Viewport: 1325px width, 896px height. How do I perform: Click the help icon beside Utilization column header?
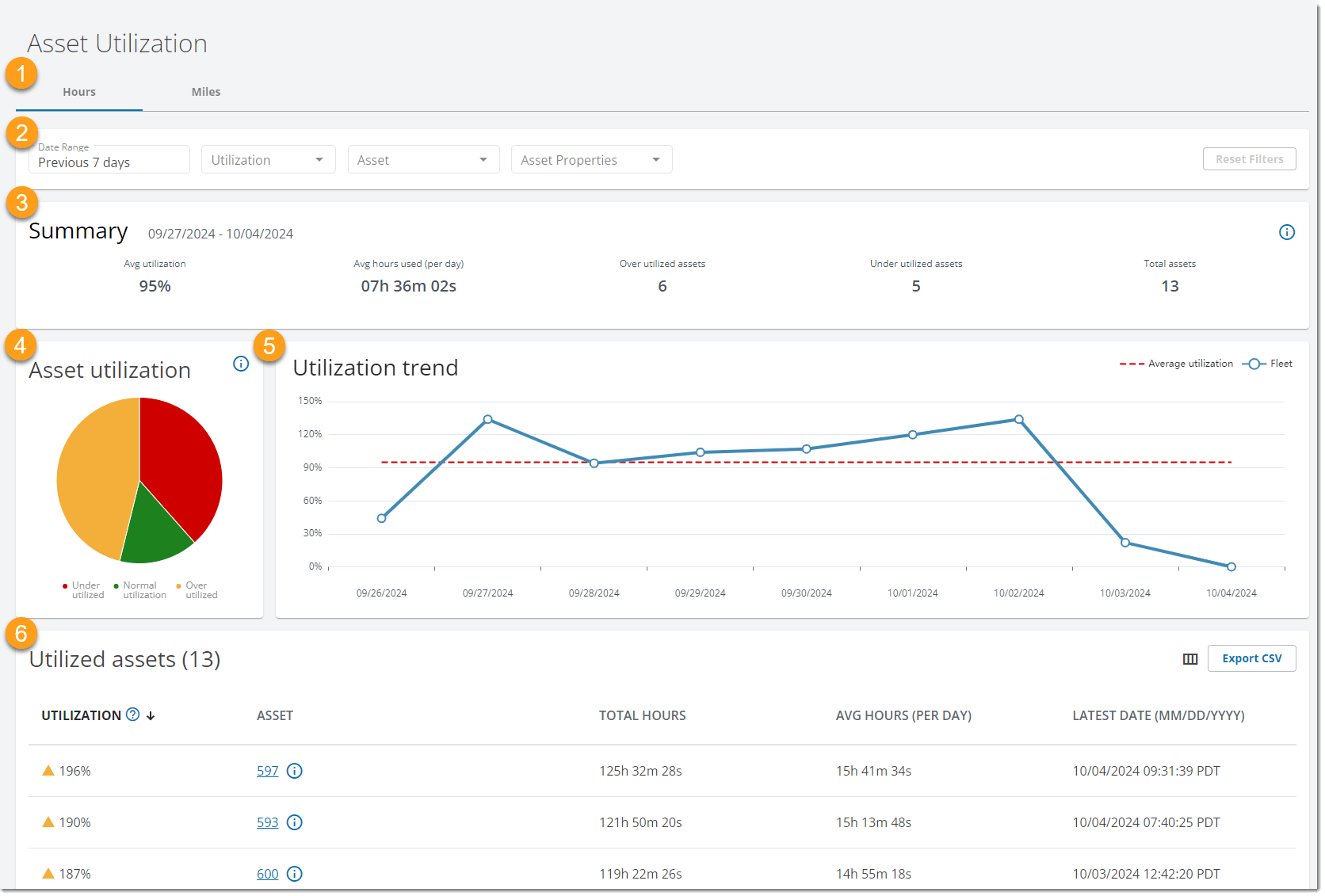click(133, 715)
